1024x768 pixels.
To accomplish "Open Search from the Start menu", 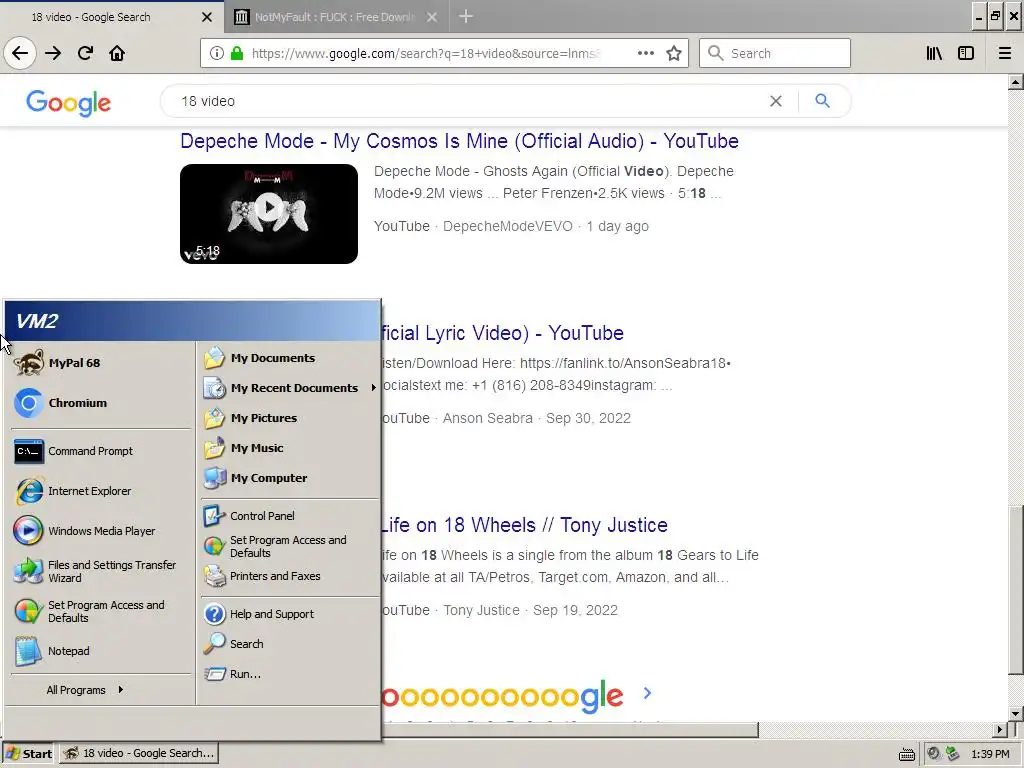I will coord(289,644).
